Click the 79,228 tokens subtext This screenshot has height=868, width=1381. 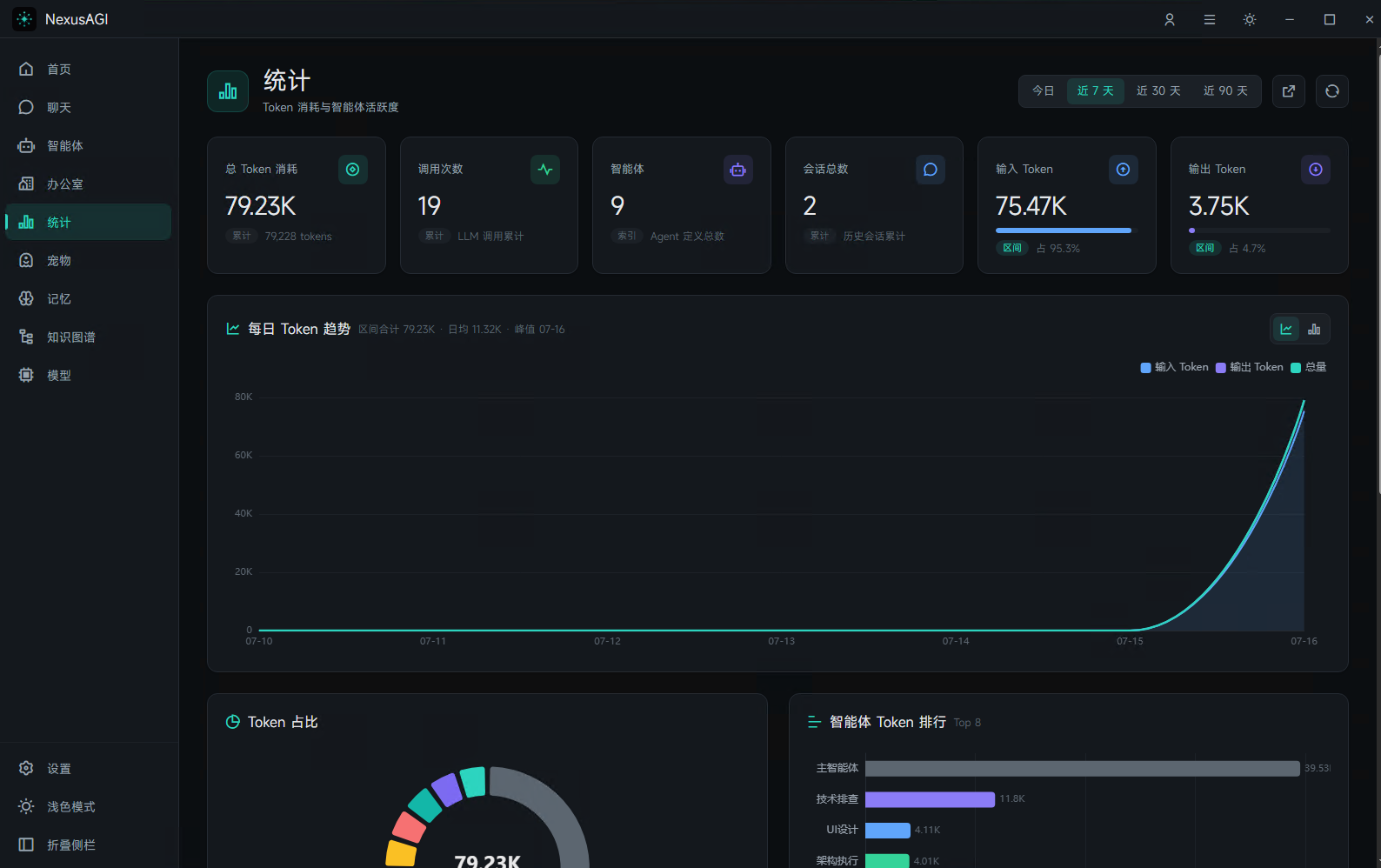click(298, 237)
